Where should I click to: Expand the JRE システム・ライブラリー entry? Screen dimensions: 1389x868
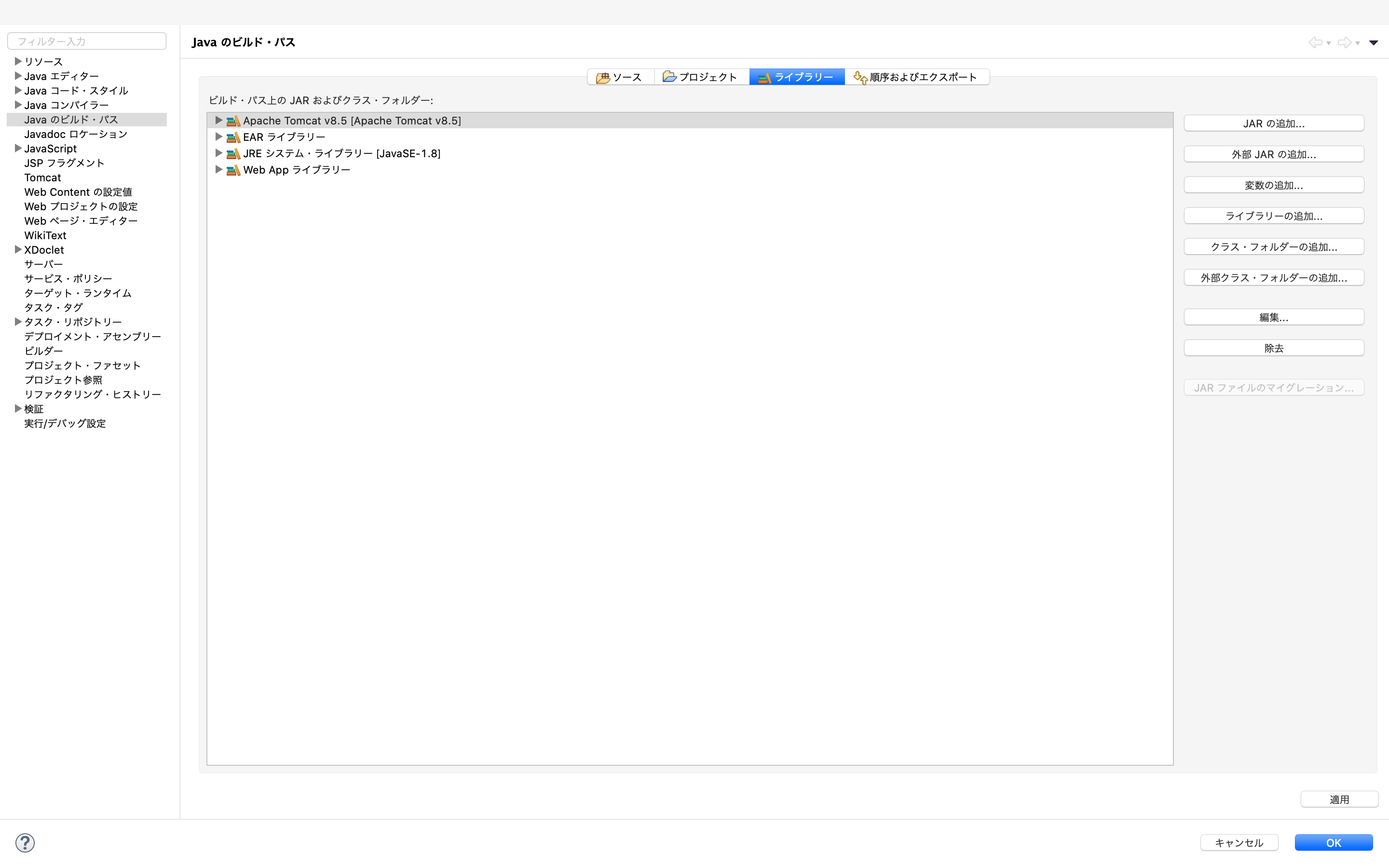point(218,153)
